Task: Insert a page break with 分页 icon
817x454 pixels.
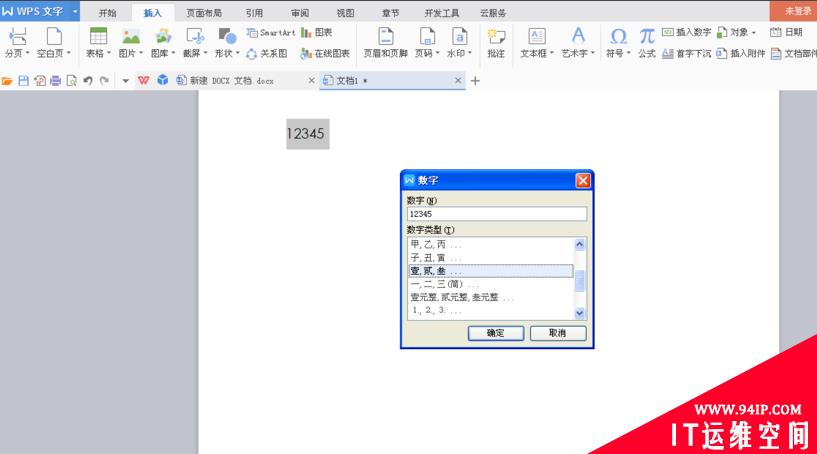Action: point(17,36)
